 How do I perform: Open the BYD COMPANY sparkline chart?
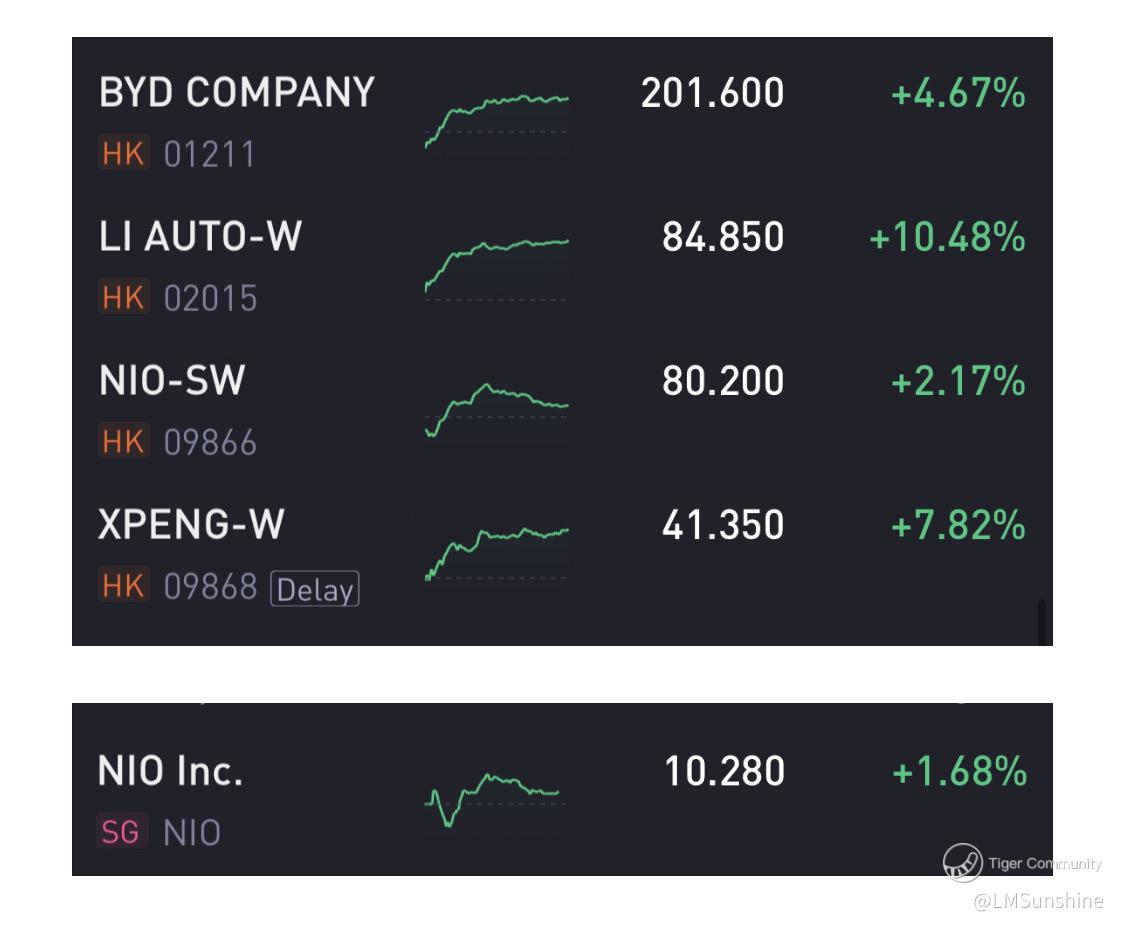tap(496, 121)
